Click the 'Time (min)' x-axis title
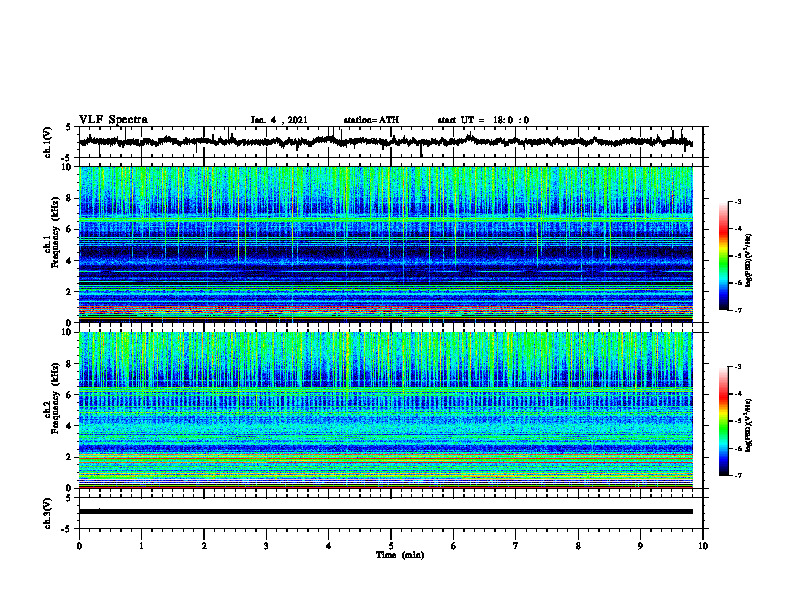This screenshot has height=612, width=792. [x=400, y=555]
